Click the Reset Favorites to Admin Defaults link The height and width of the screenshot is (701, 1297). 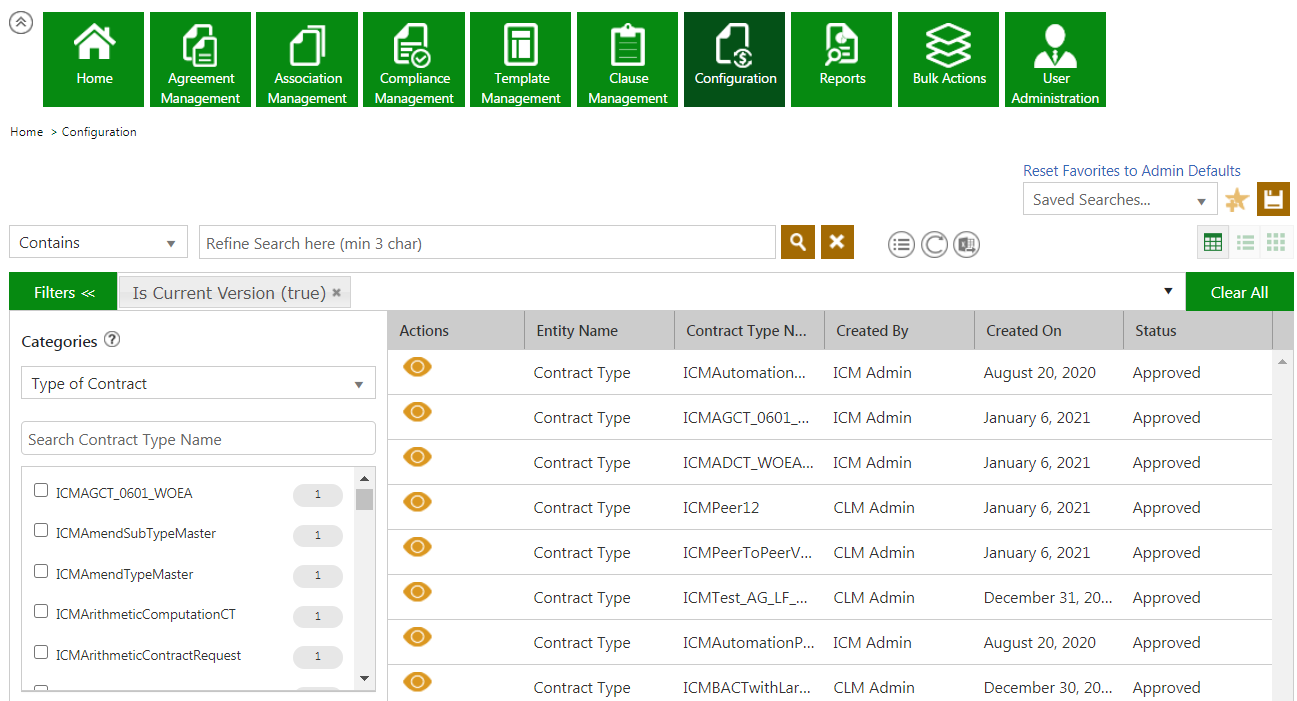pos(1131,171)
